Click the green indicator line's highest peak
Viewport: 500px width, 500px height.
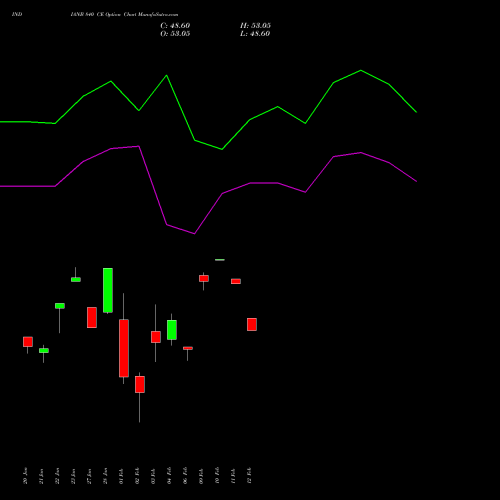tap(361, 70)
